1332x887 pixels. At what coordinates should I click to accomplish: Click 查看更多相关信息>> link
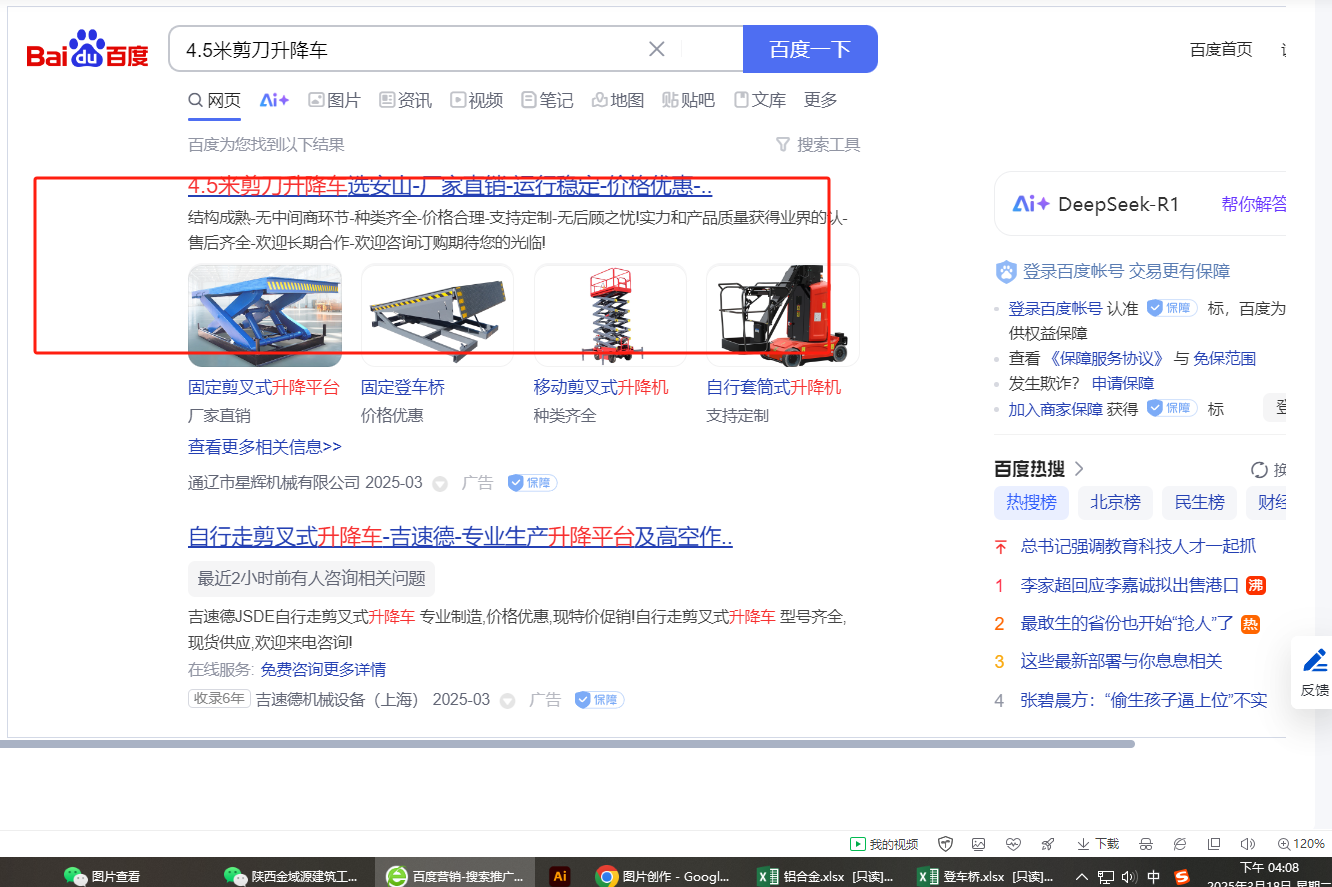click(265, 447)
